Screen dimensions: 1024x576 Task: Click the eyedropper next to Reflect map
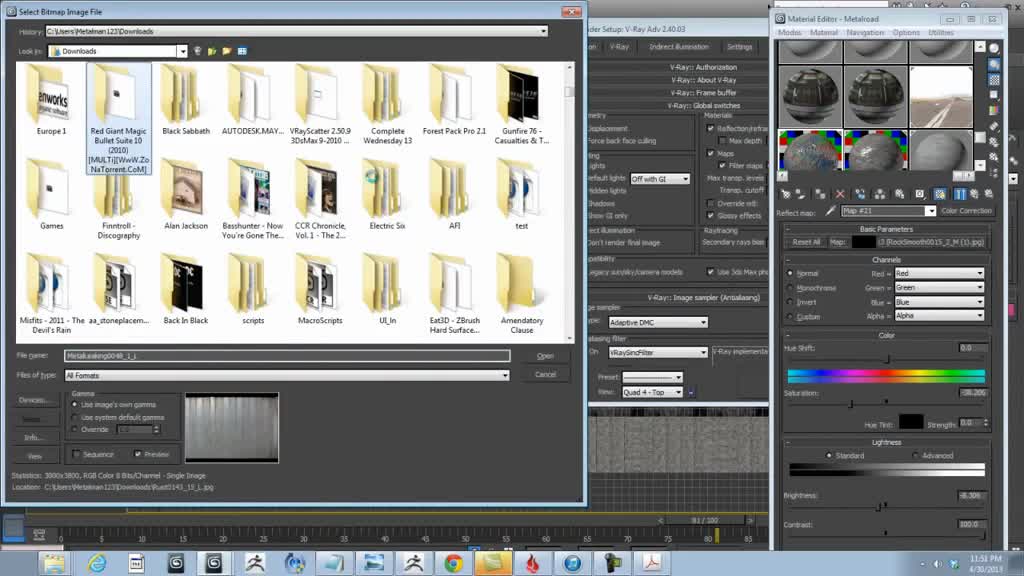830,211
